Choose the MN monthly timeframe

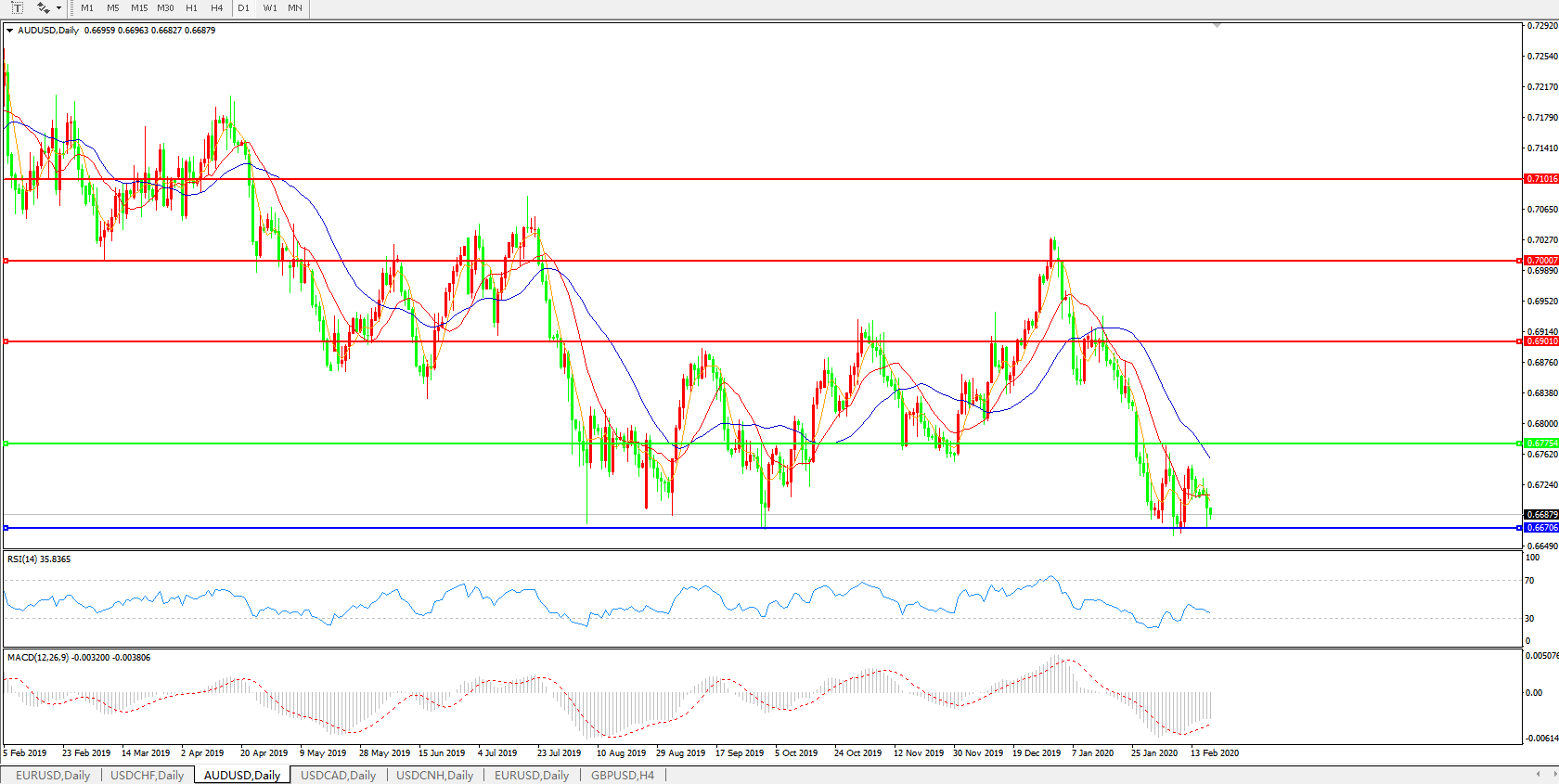[x=295, y=8]
